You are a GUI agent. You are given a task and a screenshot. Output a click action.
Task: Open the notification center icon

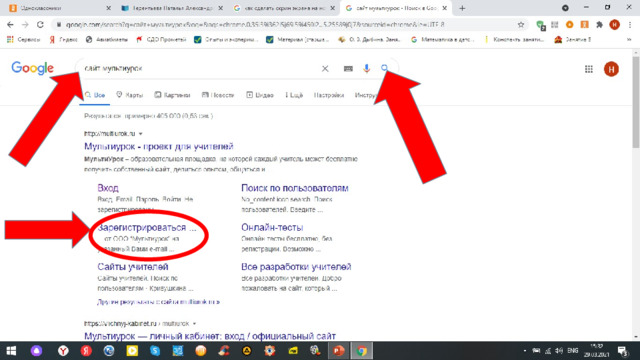point(622,351)
